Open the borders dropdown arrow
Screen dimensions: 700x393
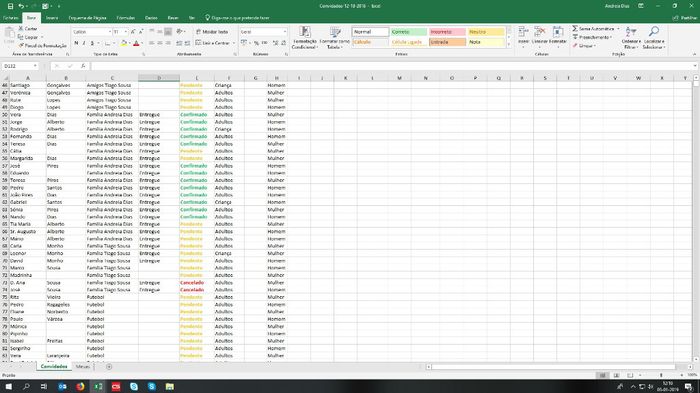pyautogui.click(x=113, y=43)
